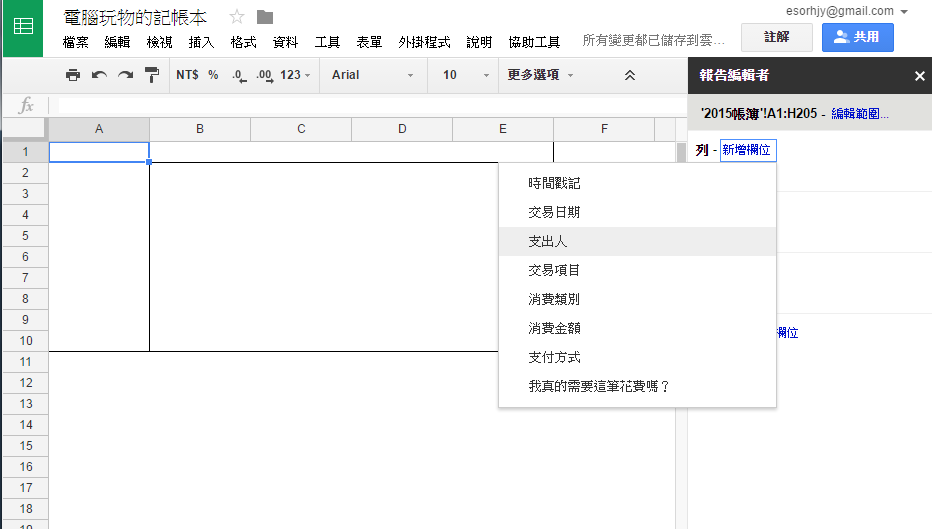Select column F header

(x=604, y=129)
